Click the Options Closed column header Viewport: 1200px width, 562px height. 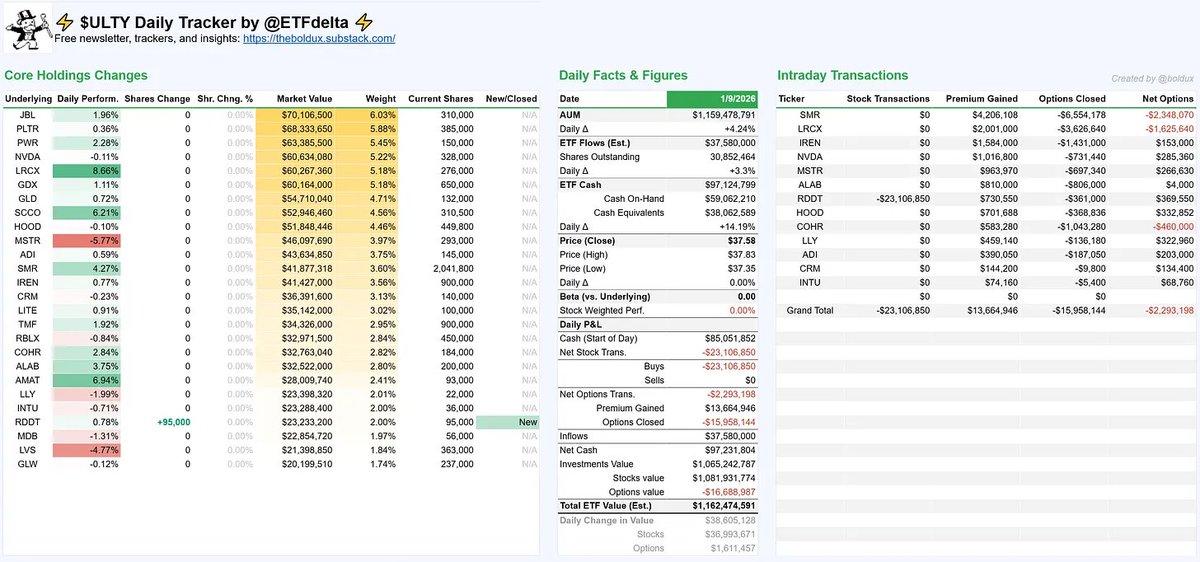tap(1070, 99)
